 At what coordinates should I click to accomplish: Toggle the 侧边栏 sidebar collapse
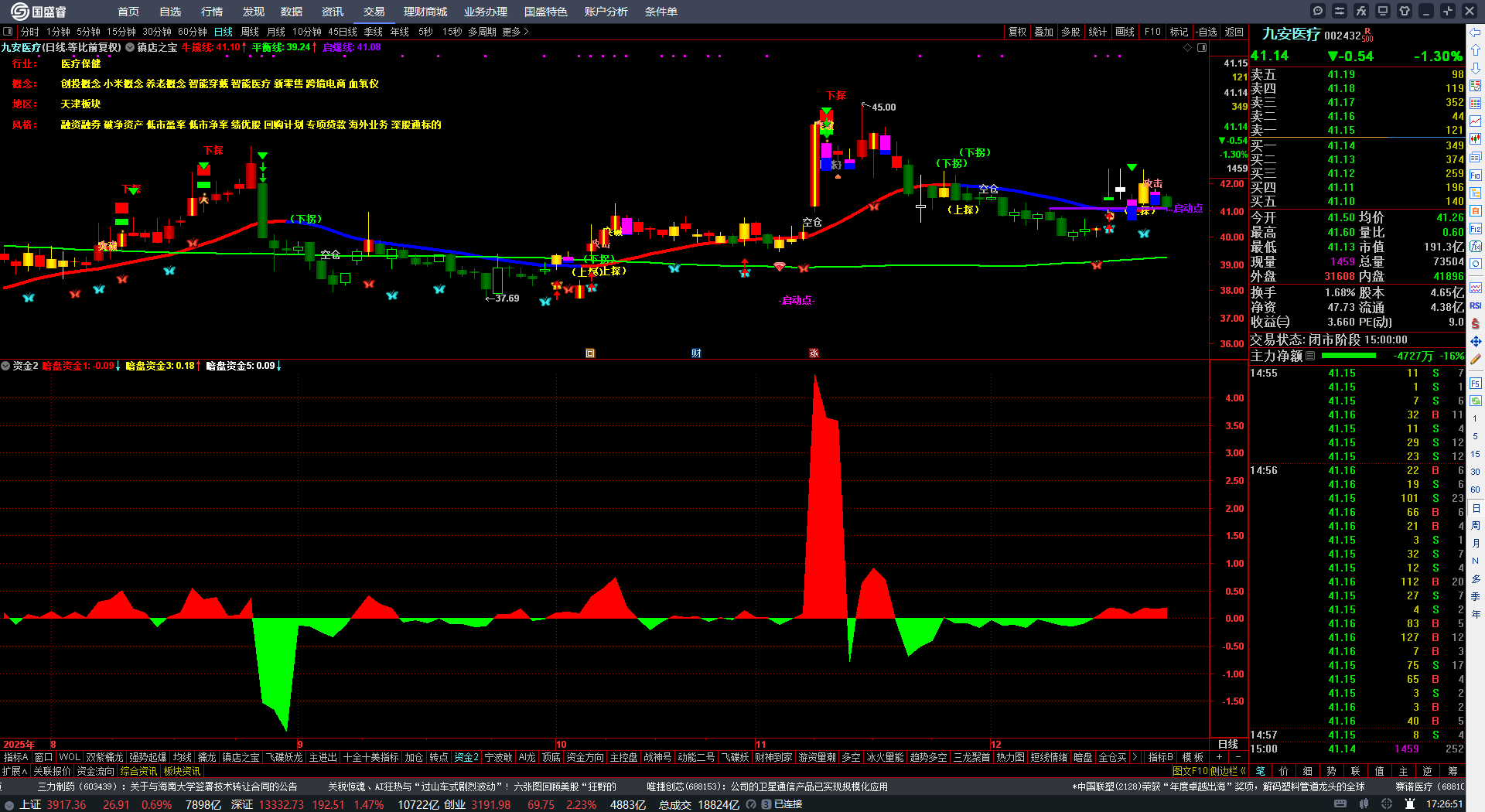1228,771
